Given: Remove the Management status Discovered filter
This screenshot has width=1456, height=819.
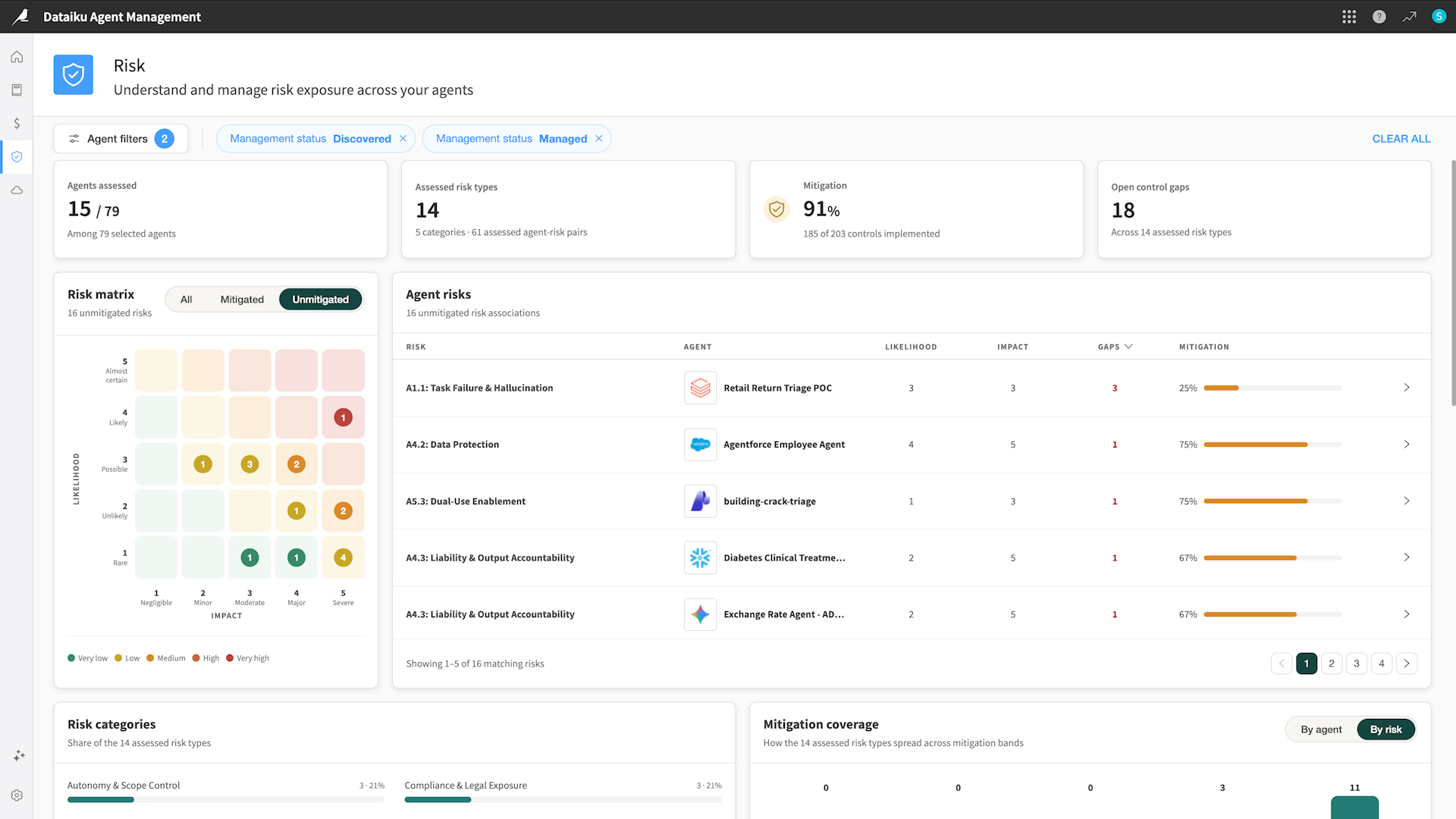Looking at the screenshot, I should coord(403,139).
